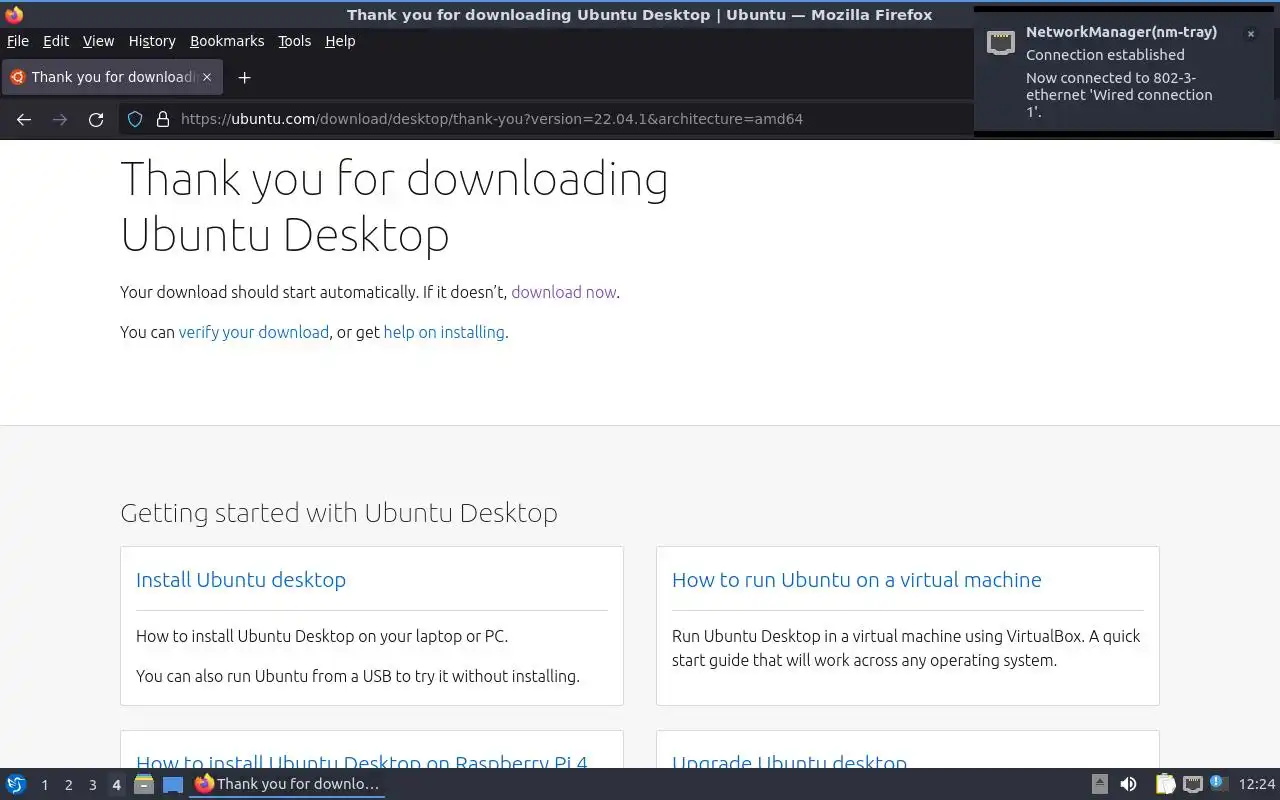Click the Firefox window entry in the taskbar
The width and height of the screenshot is (1280, 800).
[x=287, y=785]
